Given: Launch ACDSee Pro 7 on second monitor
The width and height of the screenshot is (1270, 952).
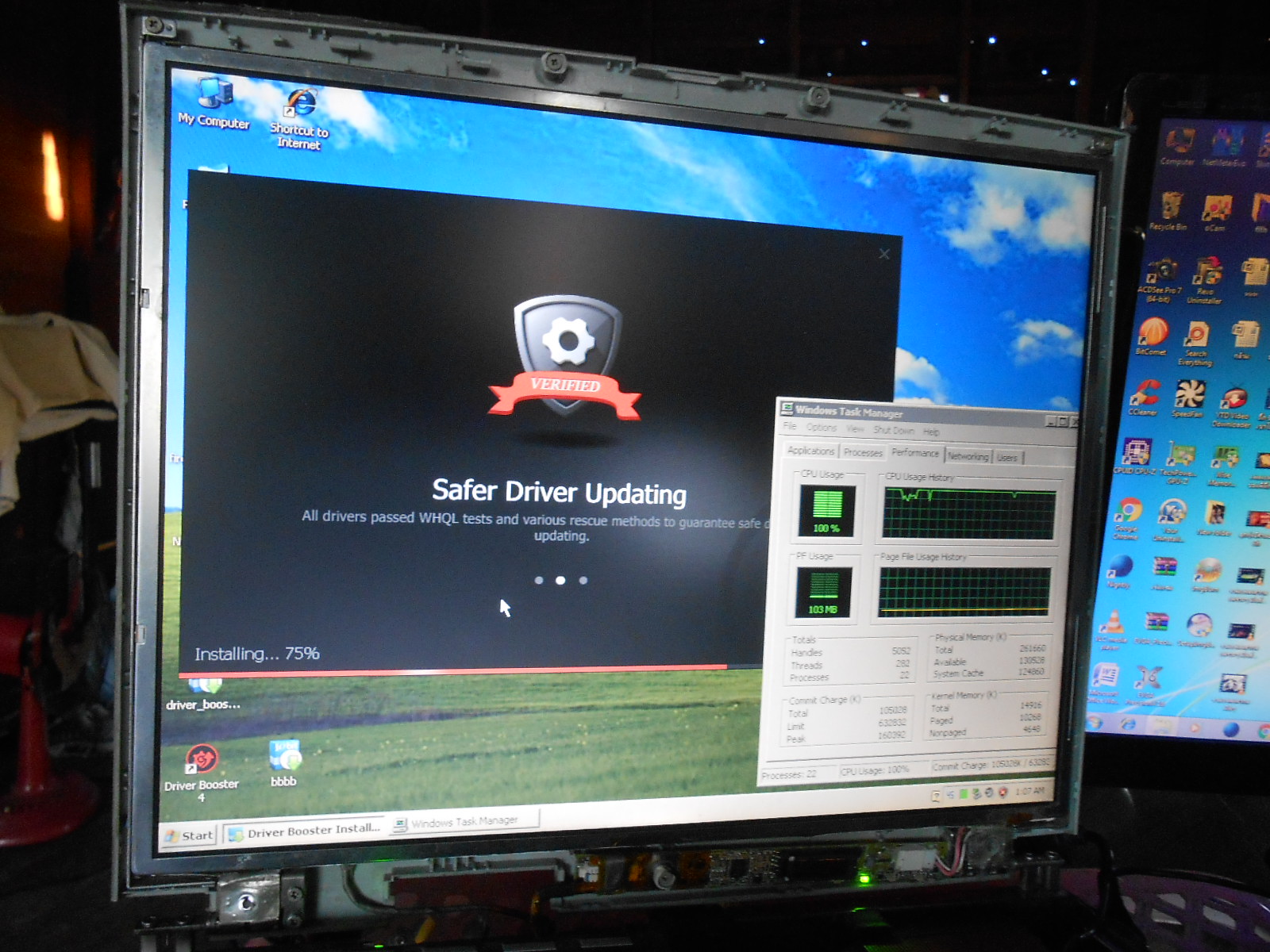Looking at the screenshot, I should coord(1160,279).
